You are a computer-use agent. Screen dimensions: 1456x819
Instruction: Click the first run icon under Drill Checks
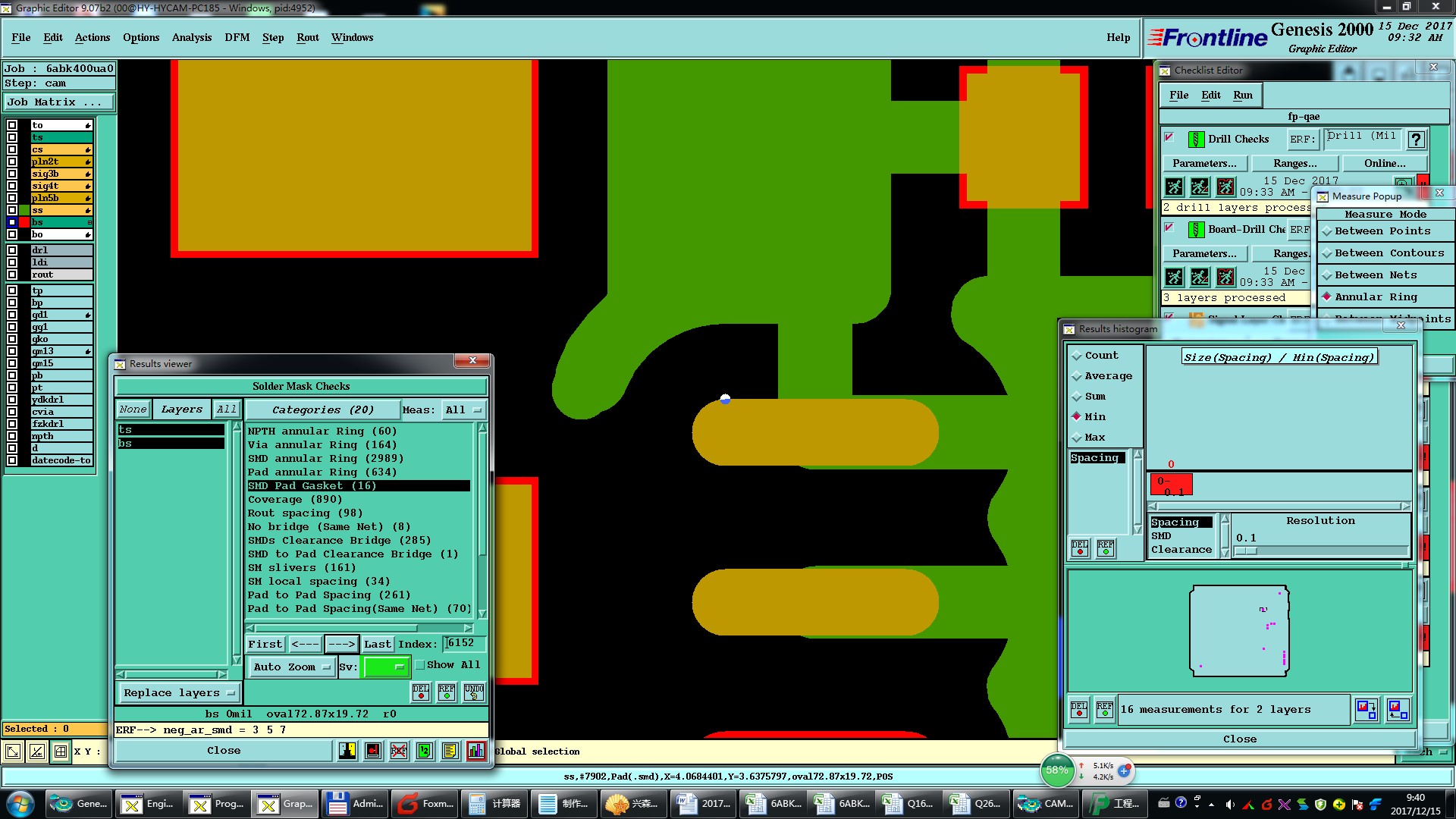[1174, 187]
